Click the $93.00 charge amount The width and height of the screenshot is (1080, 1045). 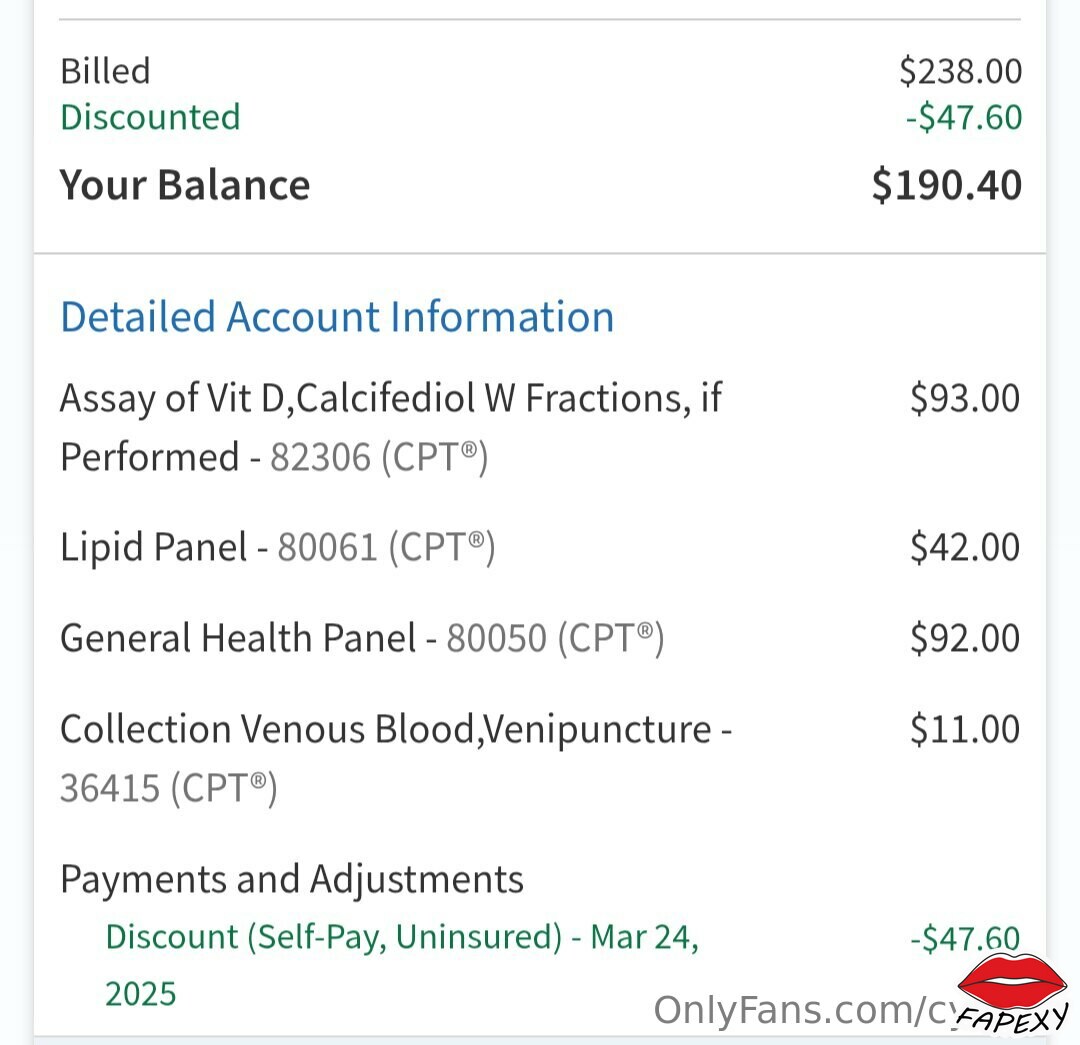964,398
